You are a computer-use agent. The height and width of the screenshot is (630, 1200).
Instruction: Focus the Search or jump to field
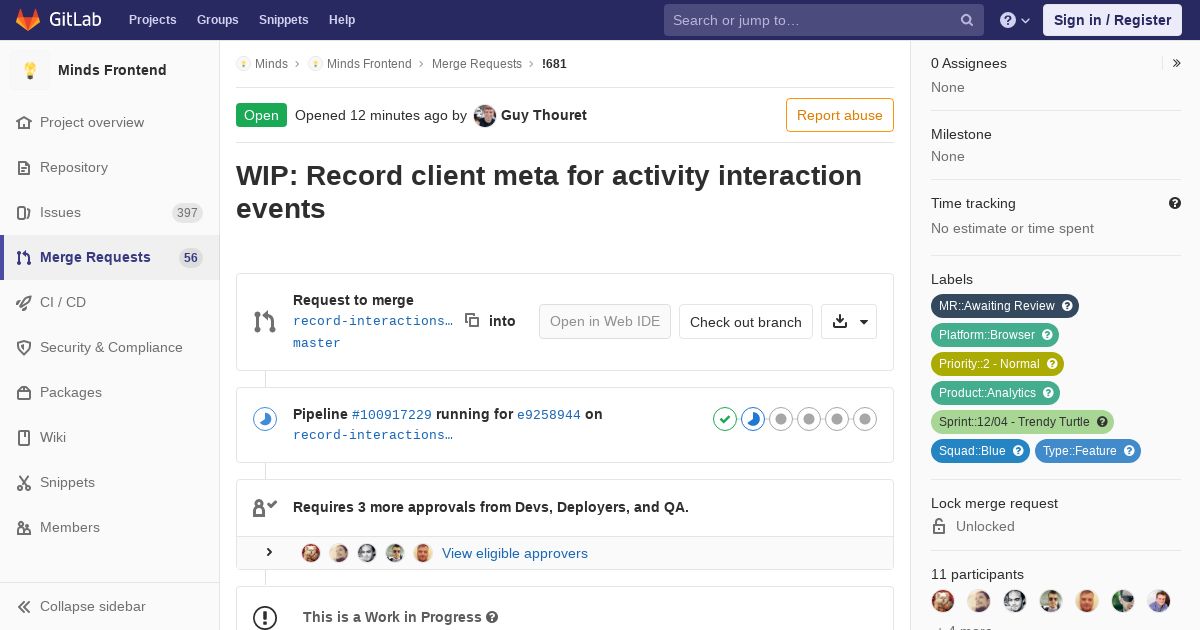(824, 20)
